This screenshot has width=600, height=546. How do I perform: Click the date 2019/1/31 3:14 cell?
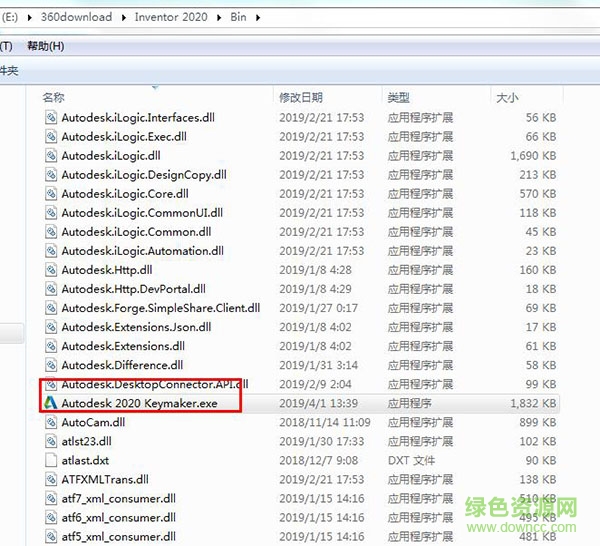click(x=318, y=365)
